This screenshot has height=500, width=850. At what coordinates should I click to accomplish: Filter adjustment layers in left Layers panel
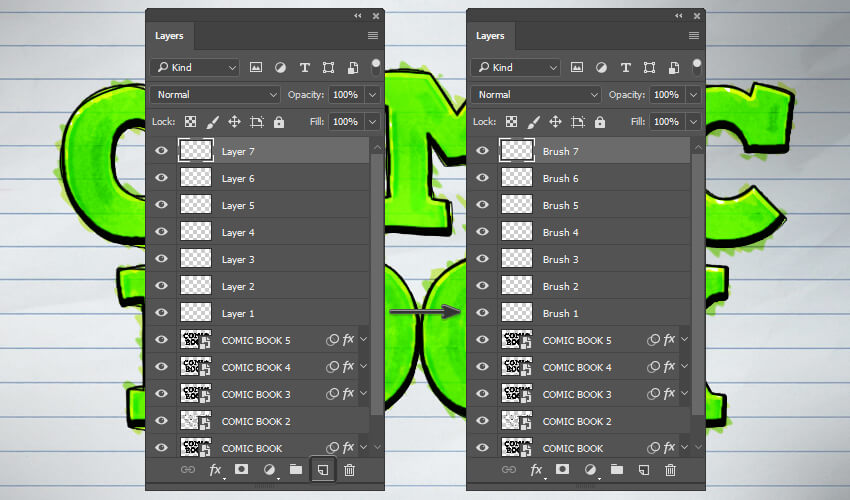(x=280, y=67)
